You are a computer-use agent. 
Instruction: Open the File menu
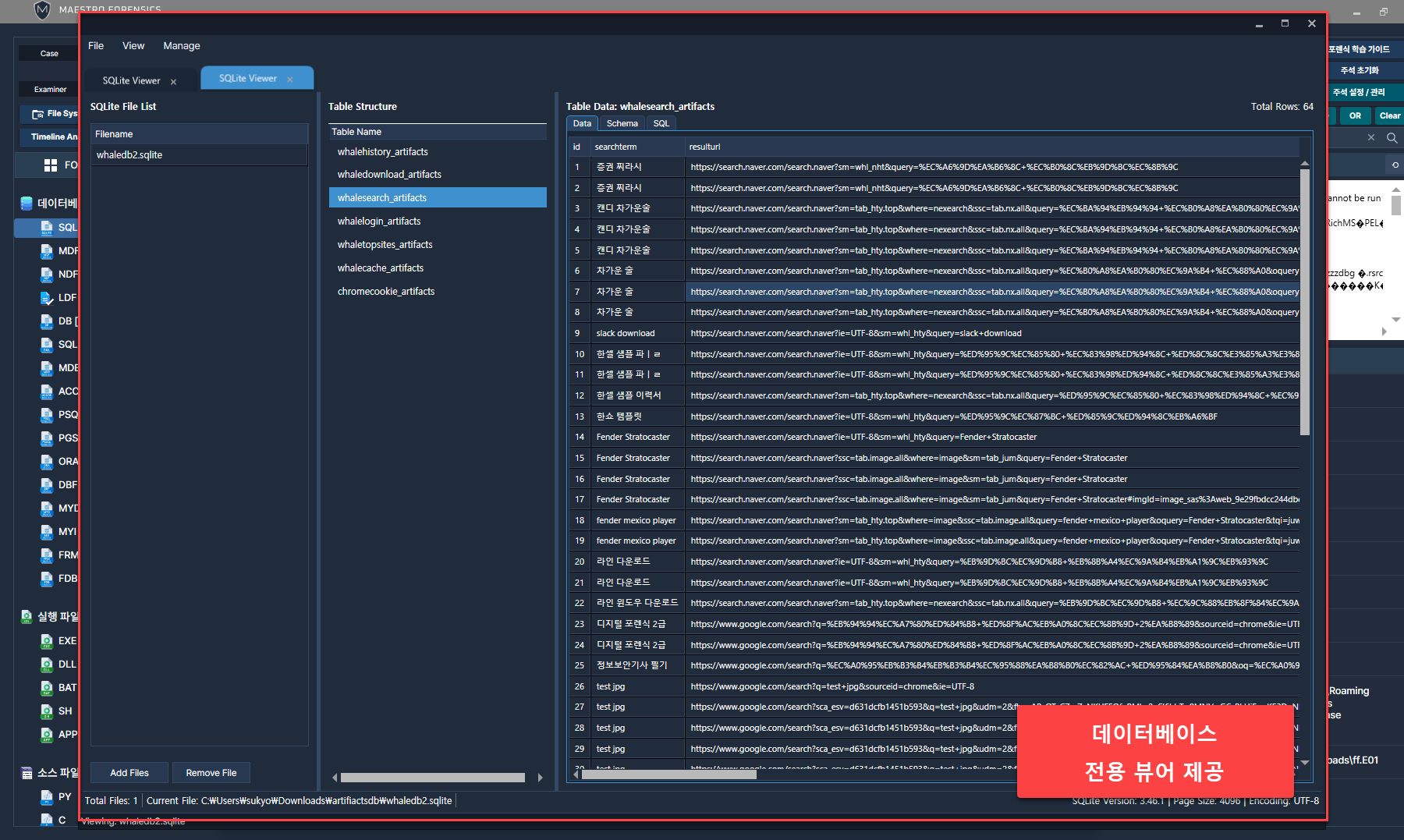click(96, 46)
